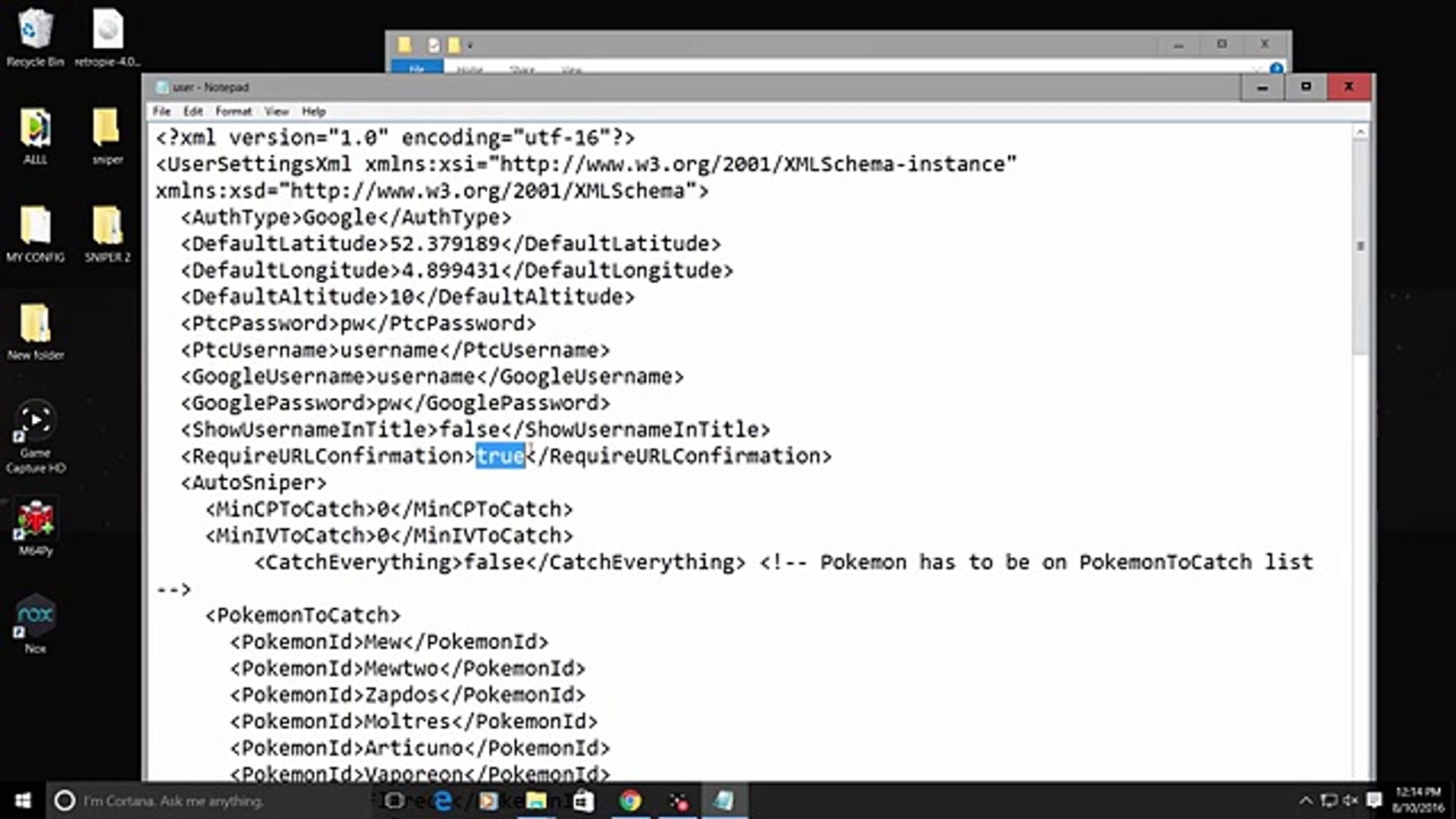Select the MY CONFIG folder icon
The width and height of the screenshot is (1456, 819).
tap(35, 234)
